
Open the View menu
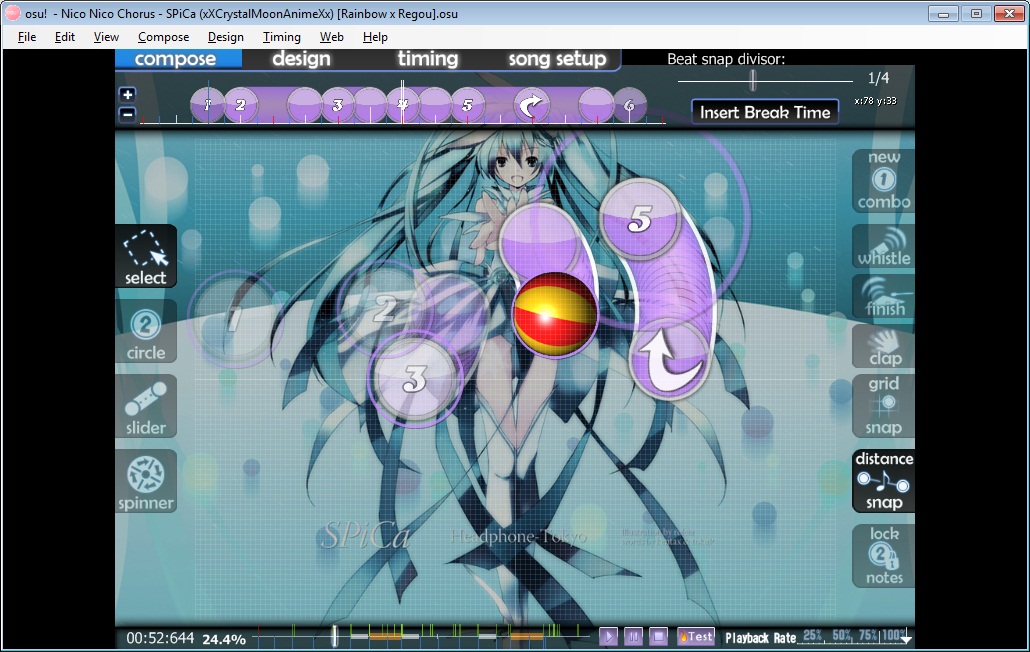106,37
